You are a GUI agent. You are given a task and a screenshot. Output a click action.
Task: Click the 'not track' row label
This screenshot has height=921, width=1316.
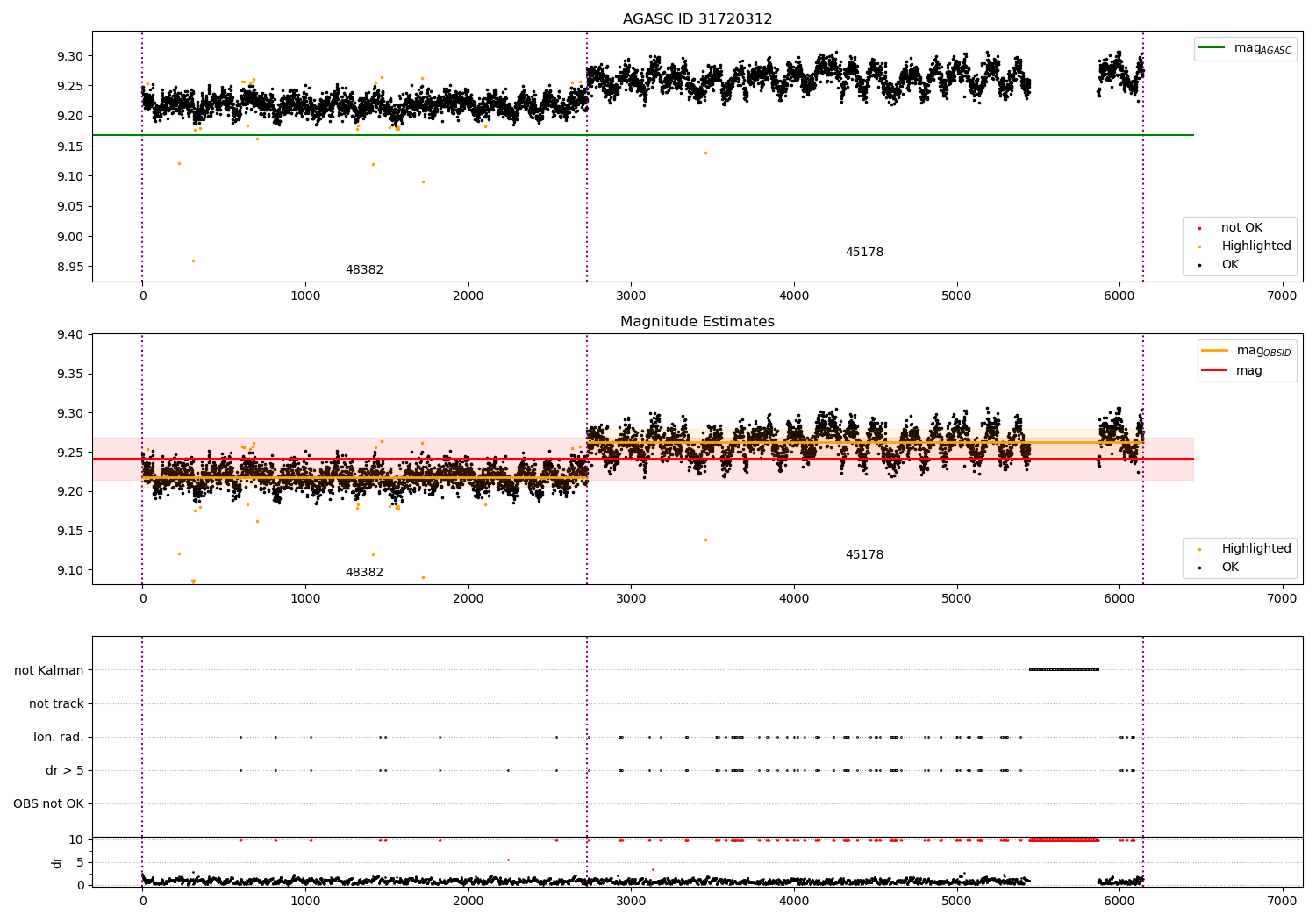[56, 704]
